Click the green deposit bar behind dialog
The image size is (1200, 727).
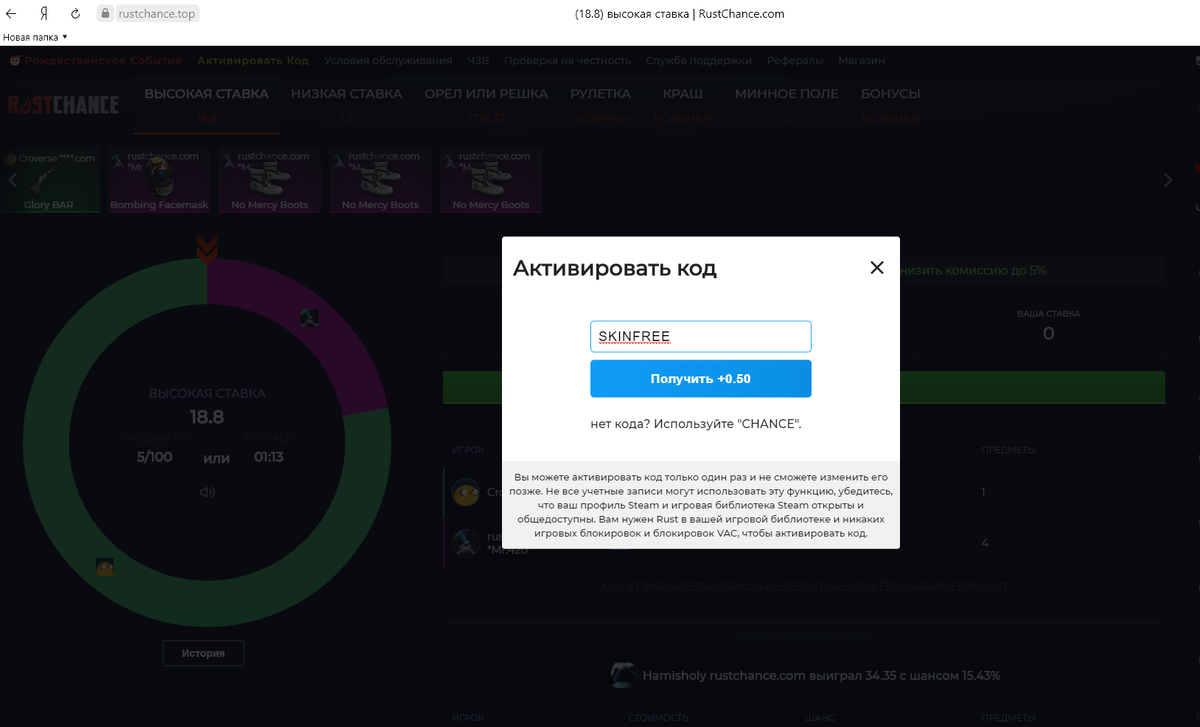804,387
